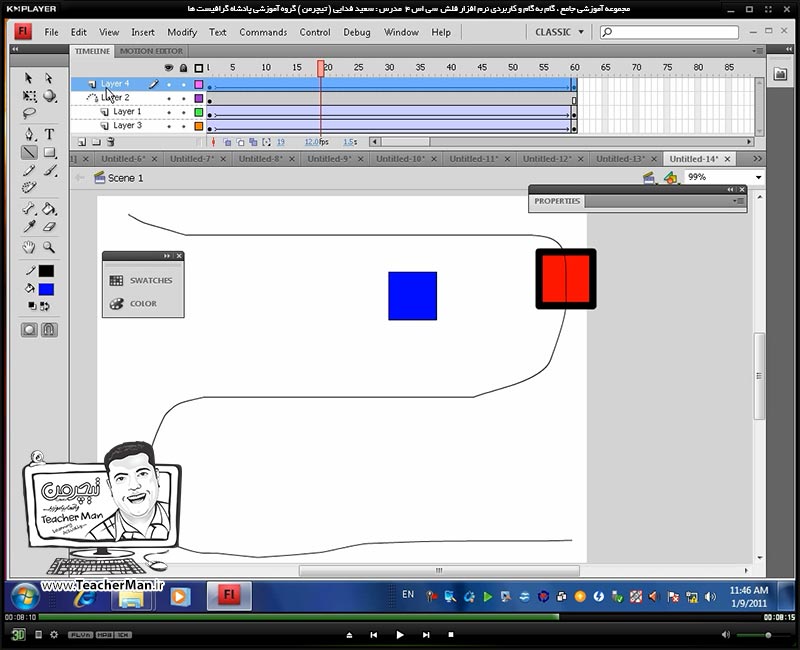The height and width of the screenshot is (650, 800).
Task: Collapse the Properties panel double arrows
Action: coord(730,189)
